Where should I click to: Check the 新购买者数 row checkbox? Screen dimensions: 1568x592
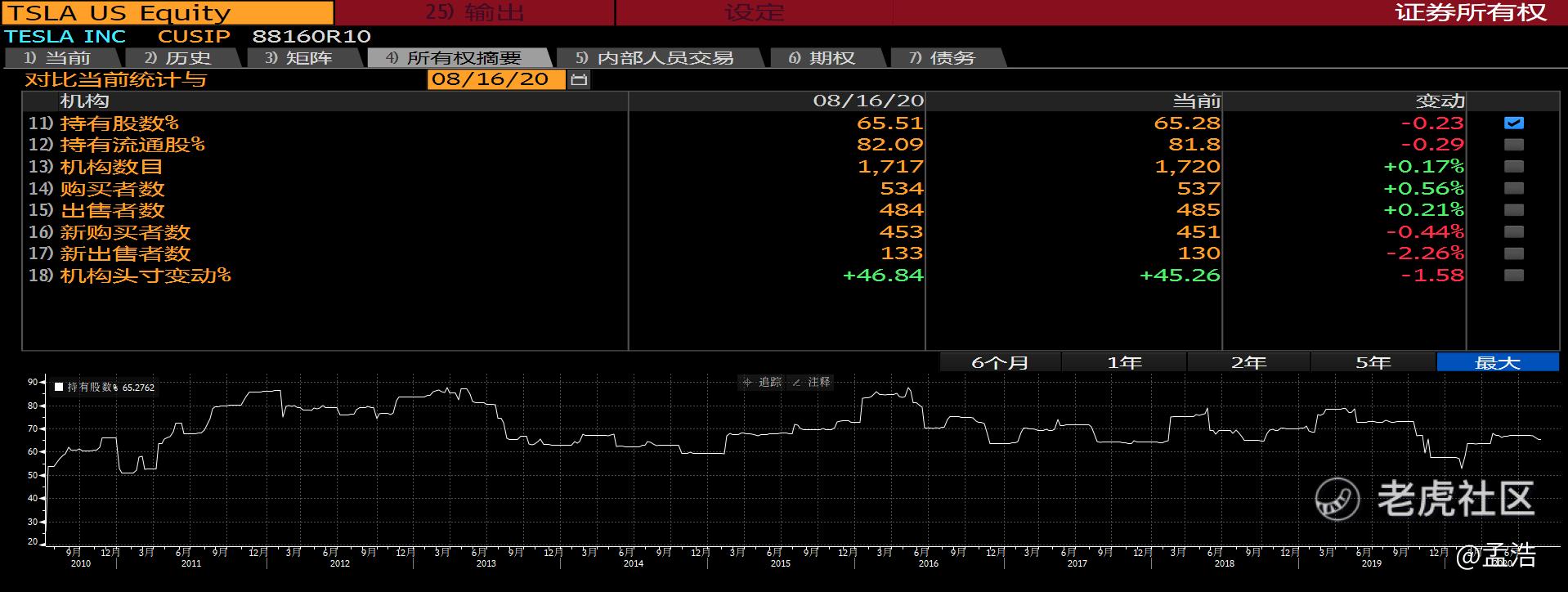tap(1514, 231)
